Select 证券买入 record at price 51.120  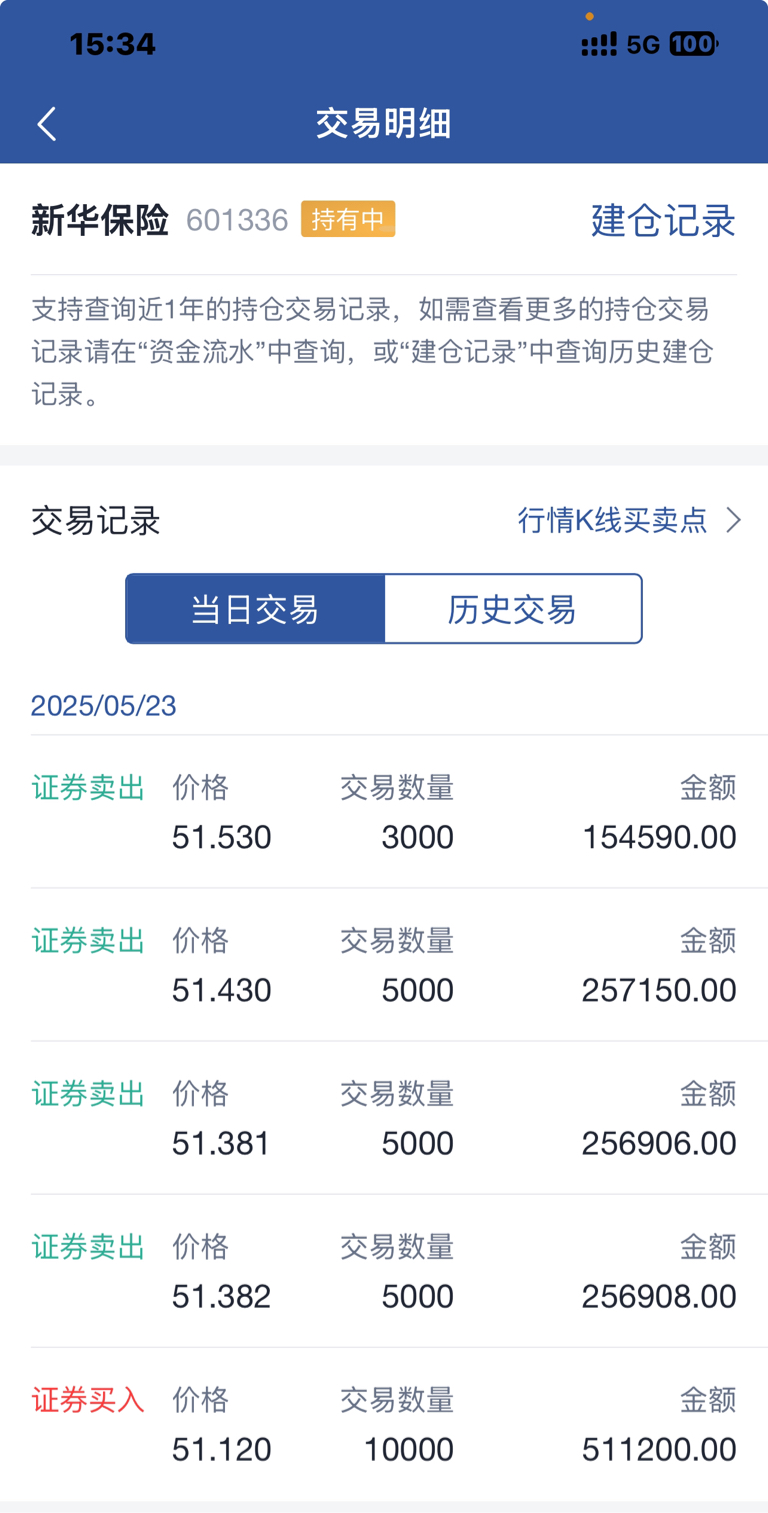coord(384,1424)
